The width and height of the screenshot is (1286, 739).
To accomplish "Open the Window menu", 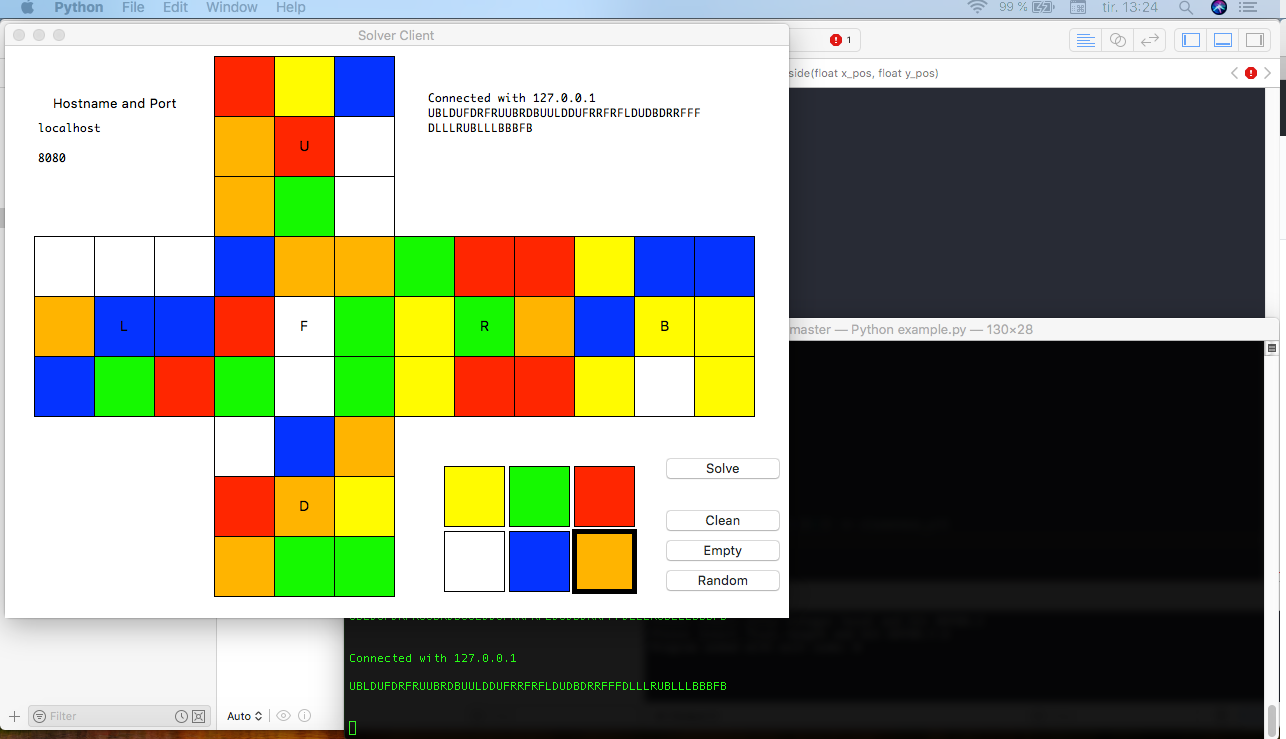I will point(231,7).
